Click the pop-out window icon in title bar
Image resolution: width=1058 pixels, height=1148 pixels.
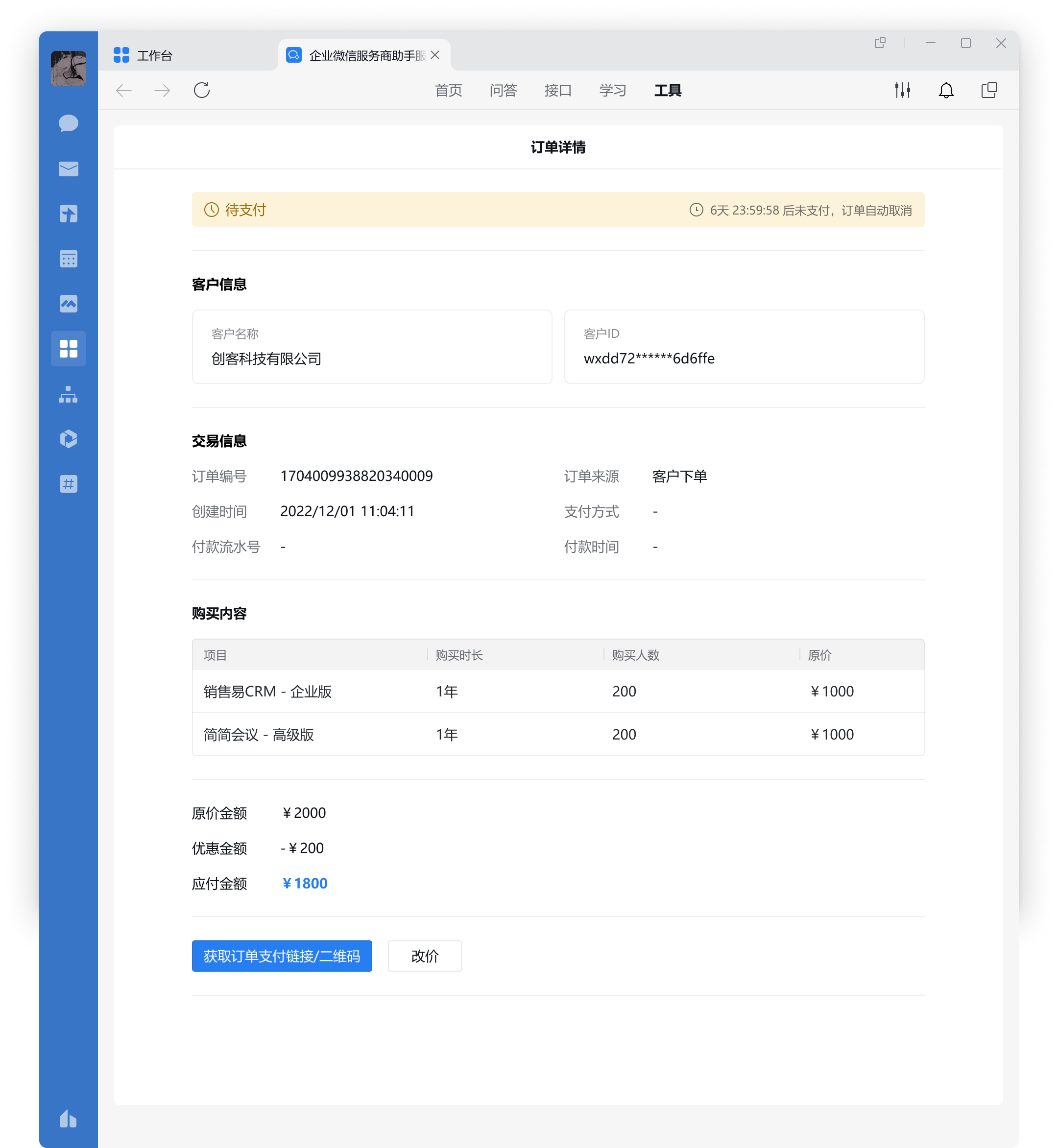880,43
